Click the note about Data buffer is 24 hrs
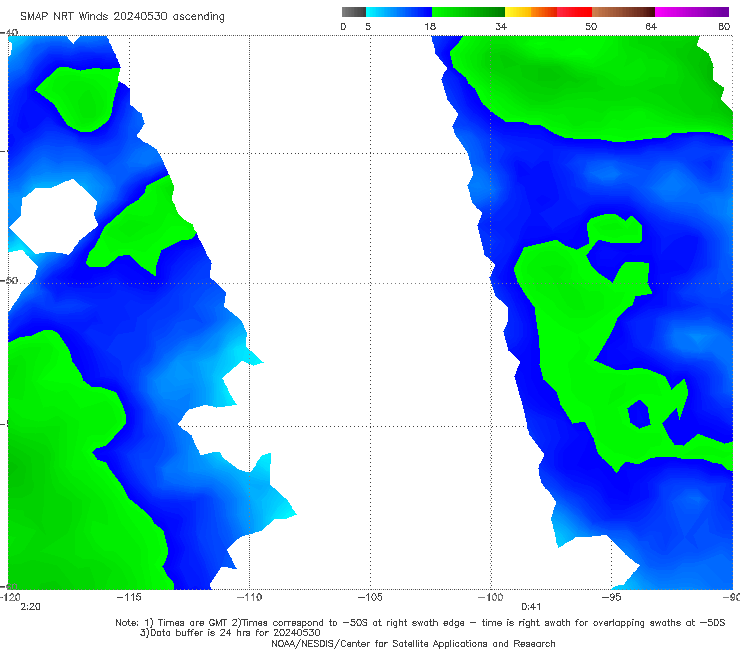Viewport: 740px width, 650px height. (230, 633)
